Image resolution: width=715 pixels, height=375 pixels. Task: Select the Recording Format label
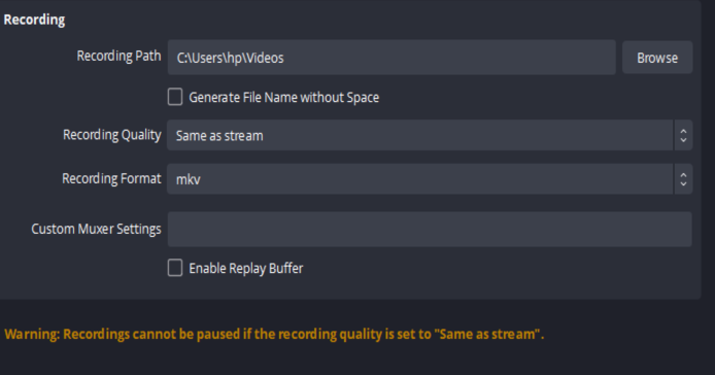[111, 178]
